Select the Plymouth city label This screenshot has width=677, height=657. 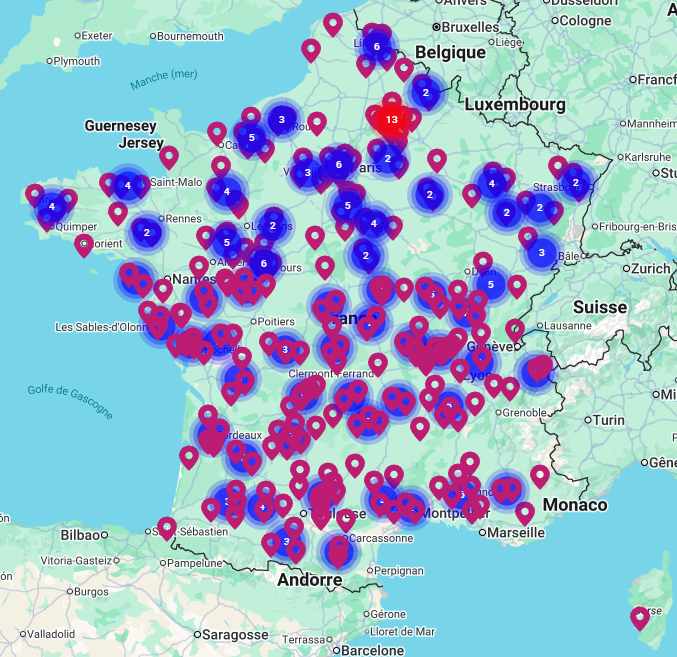(x=77, y=61)
